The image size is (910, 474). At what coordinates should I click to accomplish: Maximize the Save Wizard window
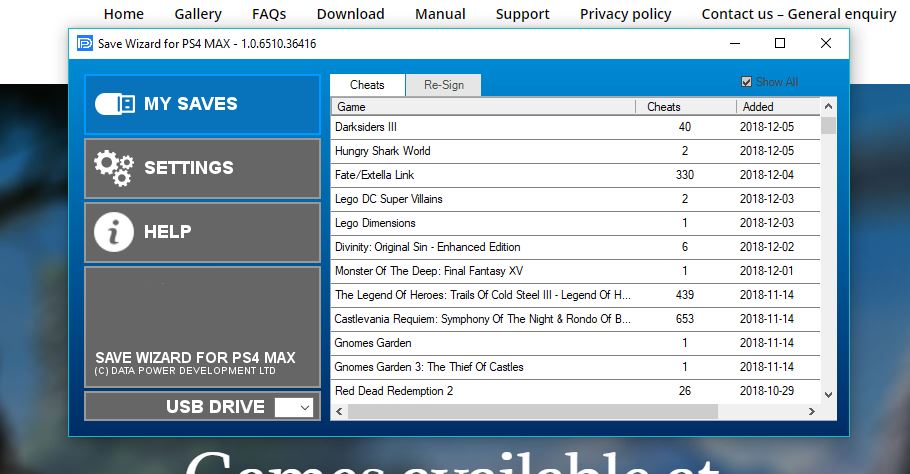(x=780, y=43)
